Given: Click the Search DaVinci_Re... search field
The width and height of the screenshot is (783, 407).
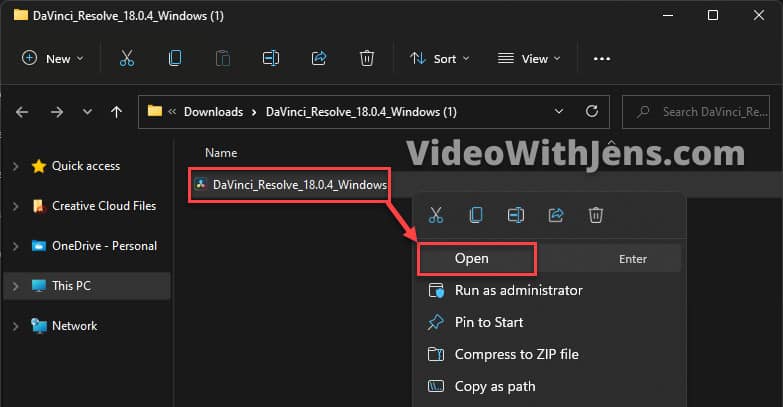Looking at the screenshot, I should [696, 112].
